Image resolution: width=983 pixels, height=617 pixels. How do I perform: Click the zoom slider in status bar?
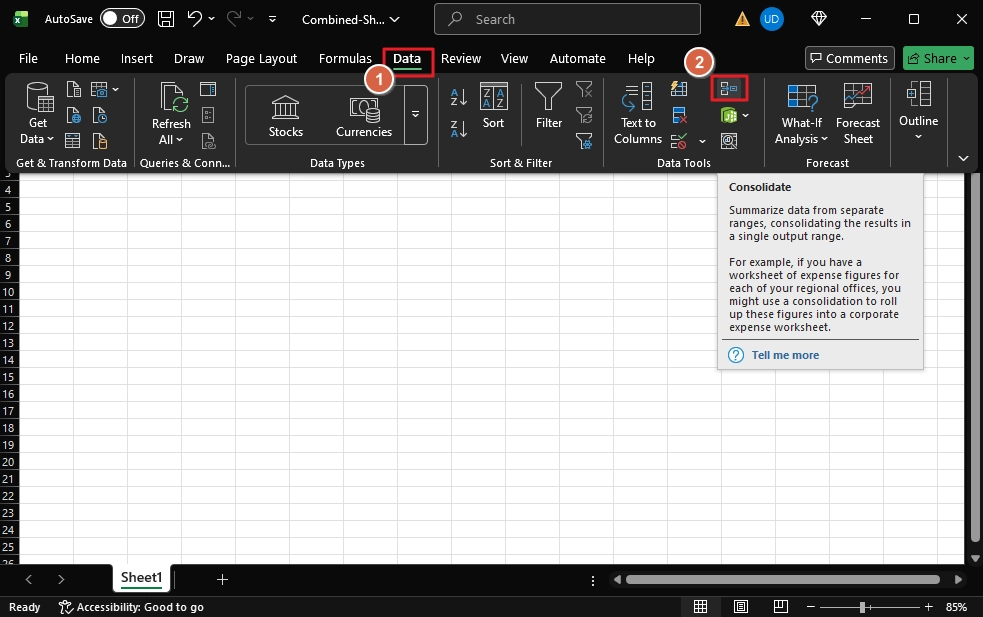[863, 607]
